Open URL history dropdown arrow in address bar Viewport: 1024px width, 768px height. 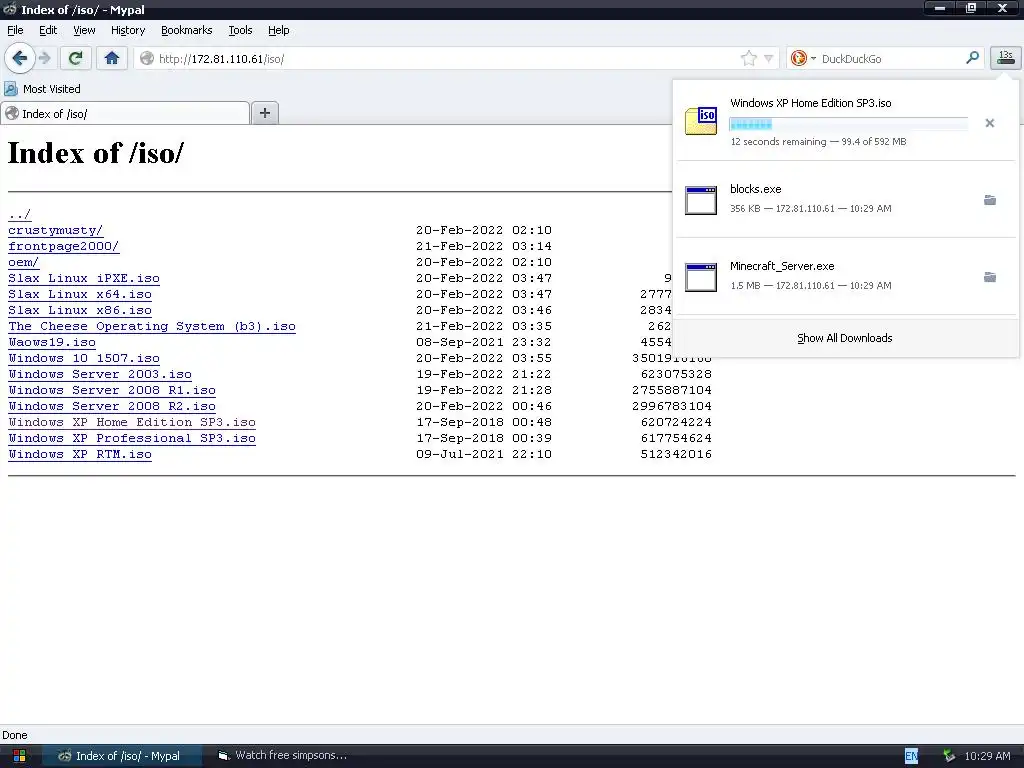tap(769, 59)
